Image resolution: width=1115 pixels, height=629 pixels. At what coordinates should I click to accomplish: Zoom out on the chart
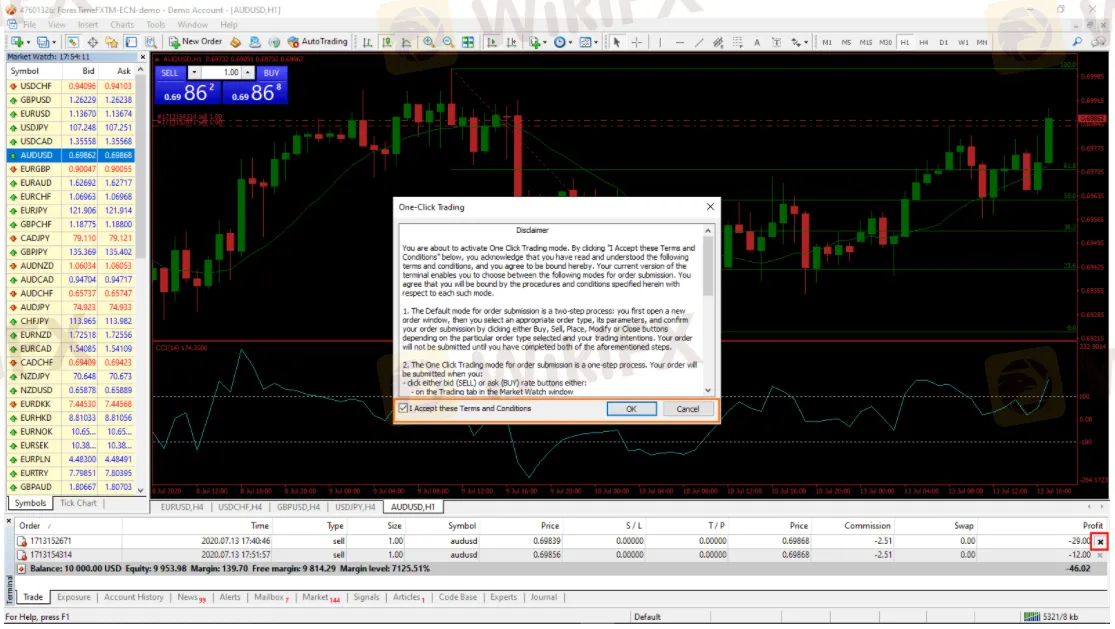coord(448,43)
